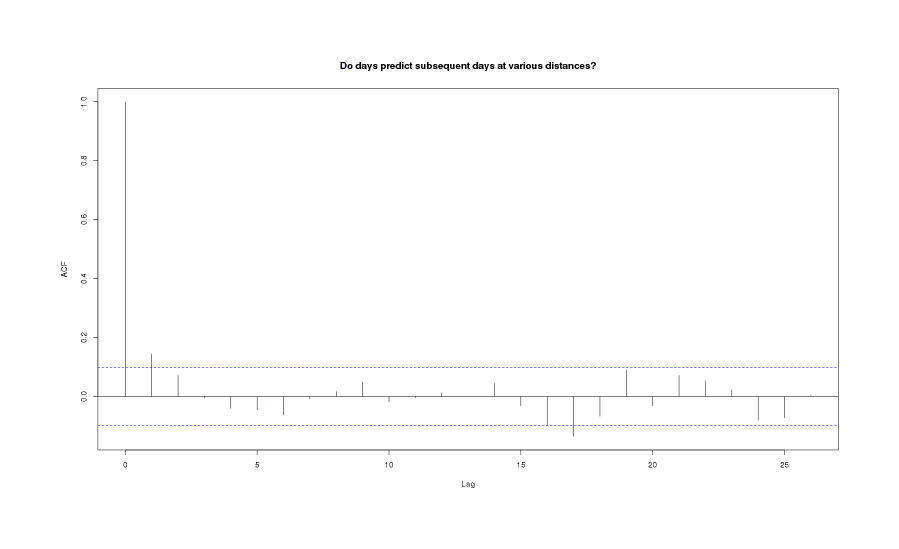
Task: Click the 0.4 tick label on y-axis
Action: [x=83, y=278]
